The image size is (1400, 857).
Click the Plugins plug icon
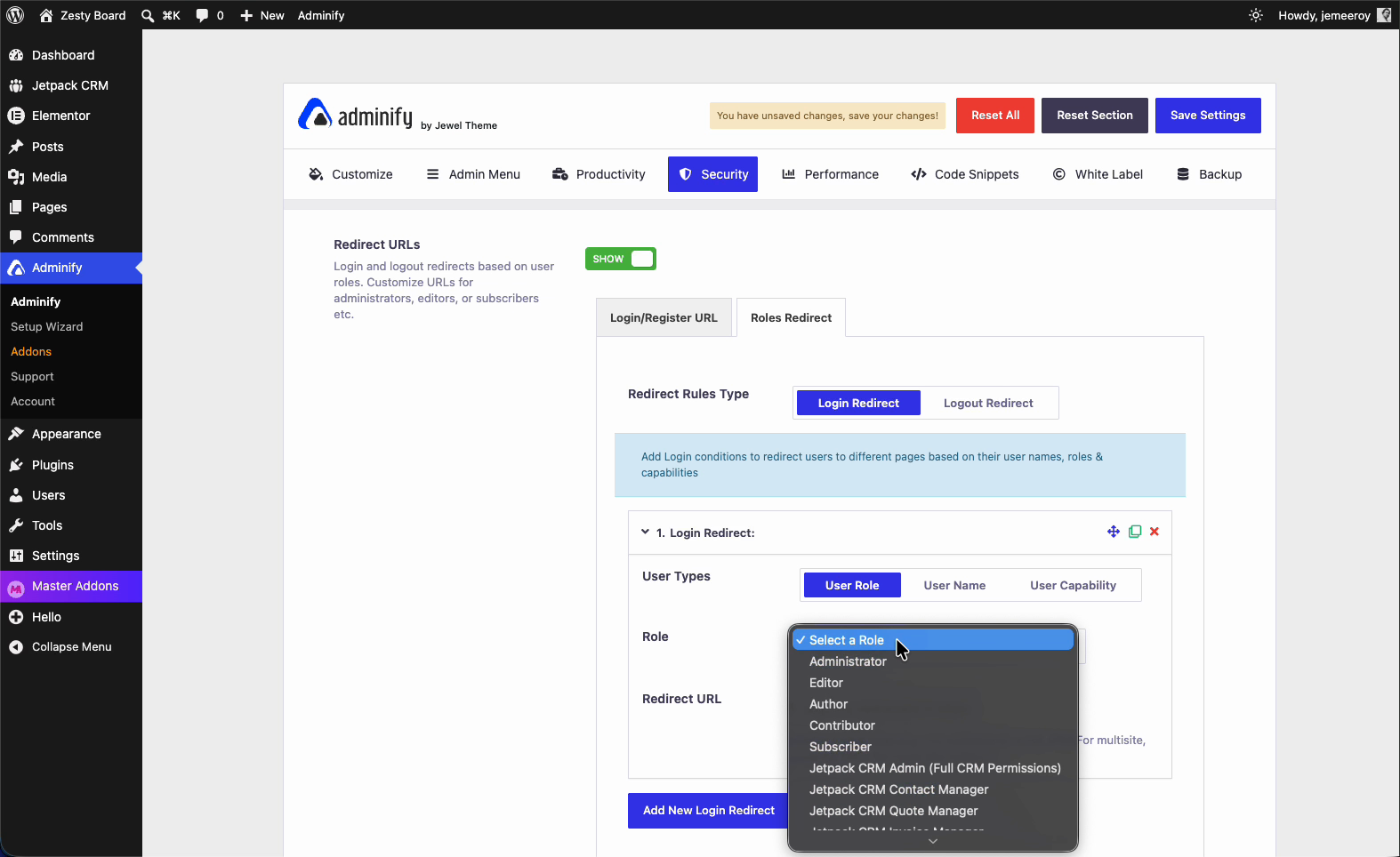(x=16, y=465)
